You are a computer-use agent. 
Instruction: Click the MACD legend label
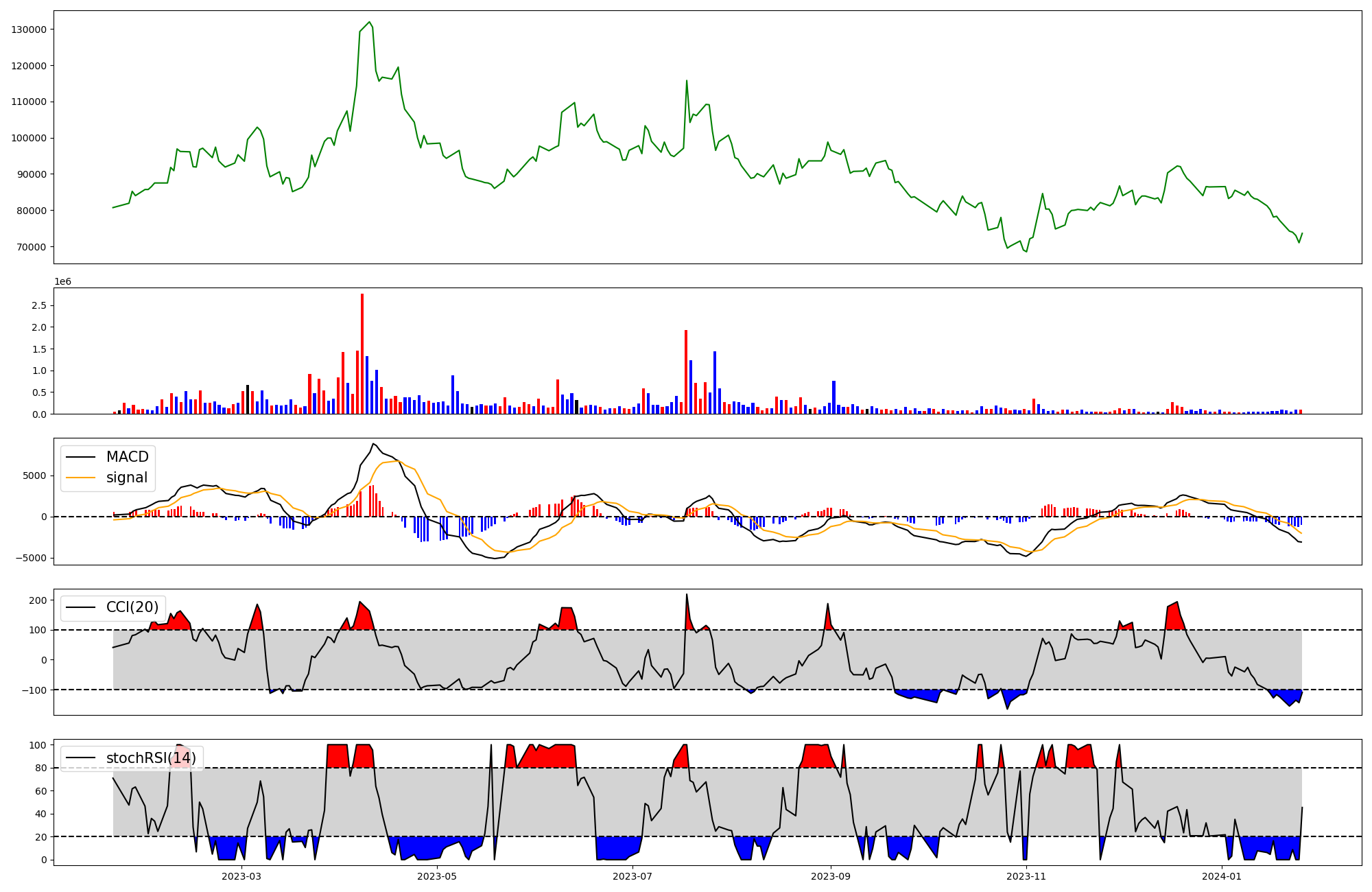127,457
